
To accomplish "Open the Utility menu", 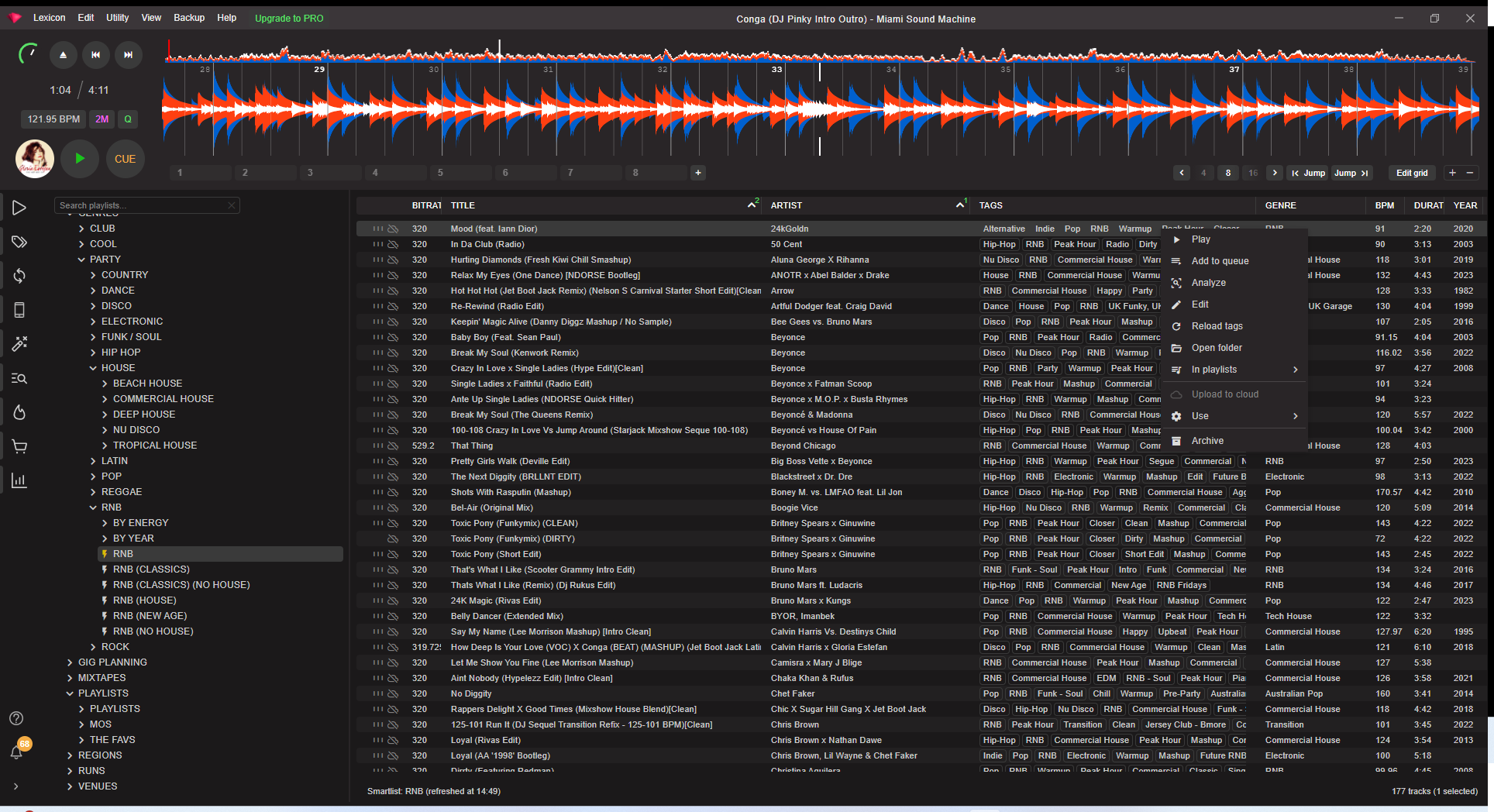I will click(118, 18).
